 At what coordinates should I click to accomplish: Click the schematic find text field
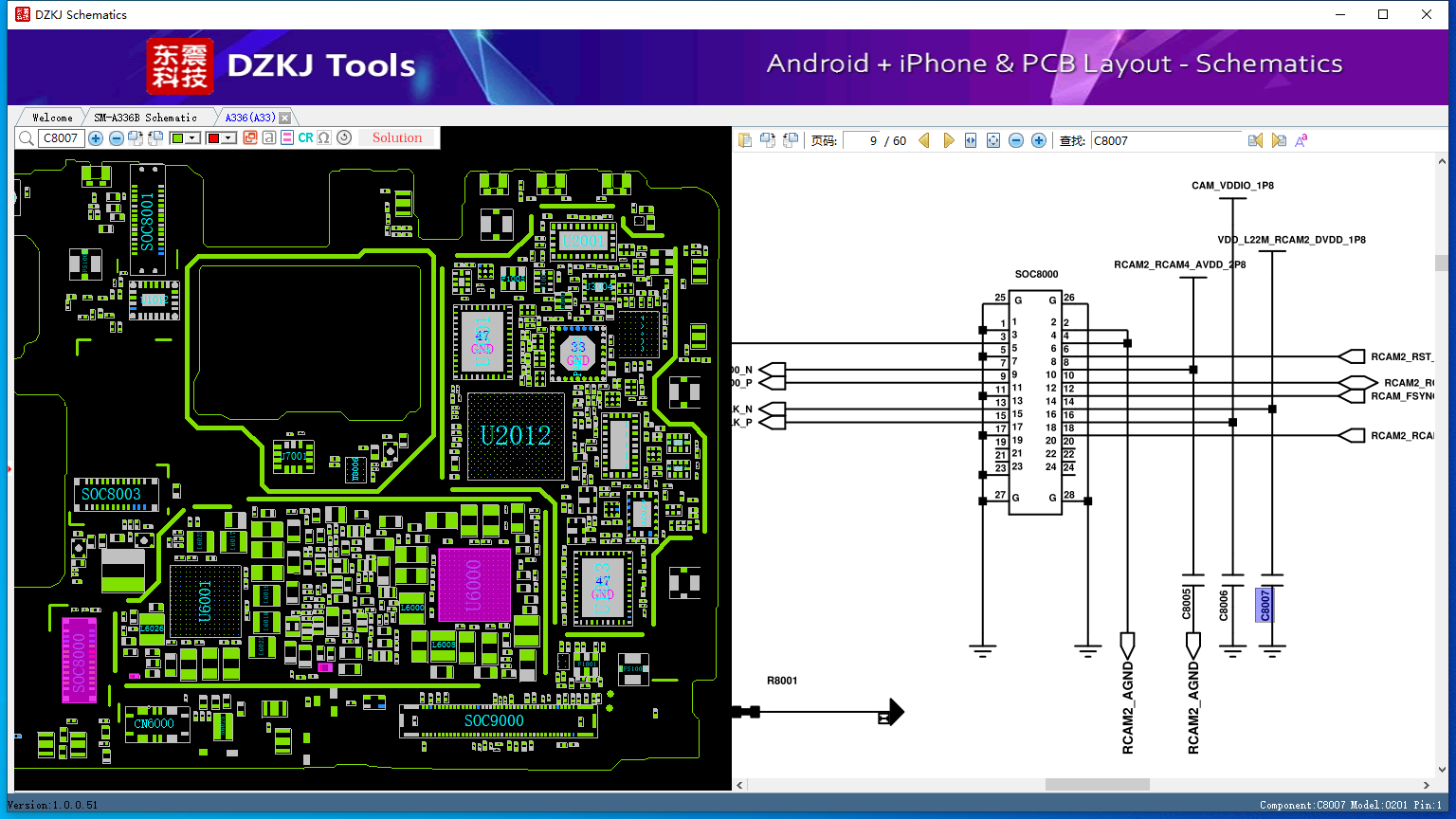pyautogui.click(x=1166, y=140)
